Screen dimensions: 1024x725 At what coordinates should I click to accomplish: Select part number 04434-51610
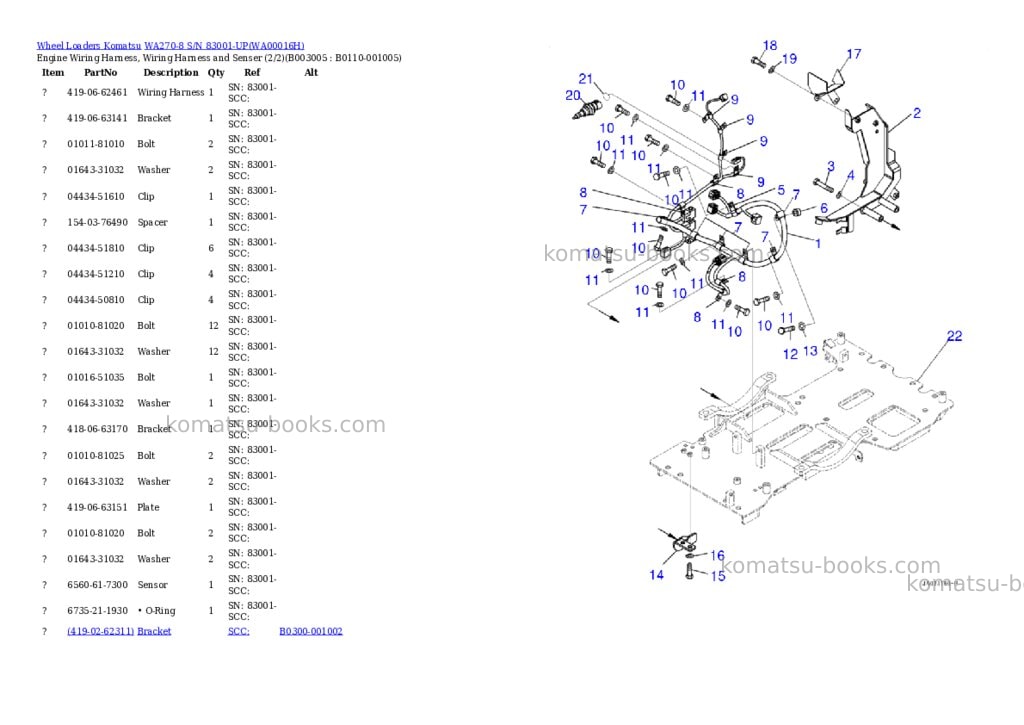pos(95,196)
